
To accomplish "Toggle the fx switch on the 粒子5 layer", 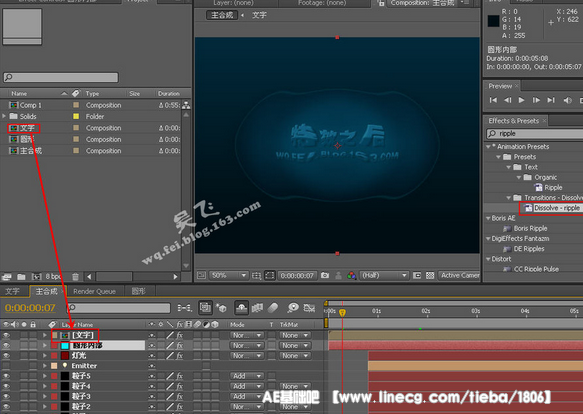I will pos(180,376).
